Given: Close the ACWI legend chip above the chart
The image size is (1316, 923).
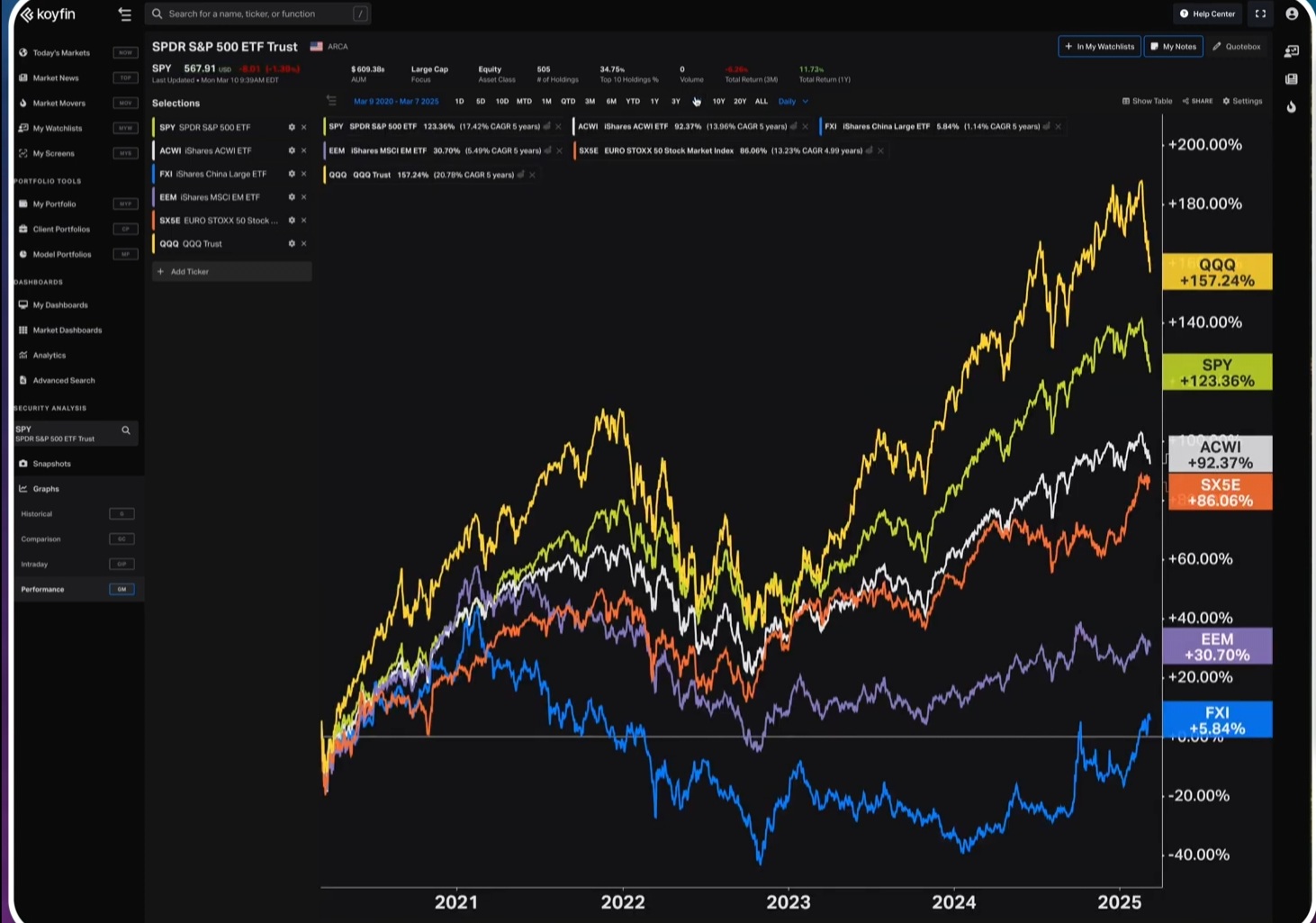Looking at the screenshot, I should tap(805, 127).
